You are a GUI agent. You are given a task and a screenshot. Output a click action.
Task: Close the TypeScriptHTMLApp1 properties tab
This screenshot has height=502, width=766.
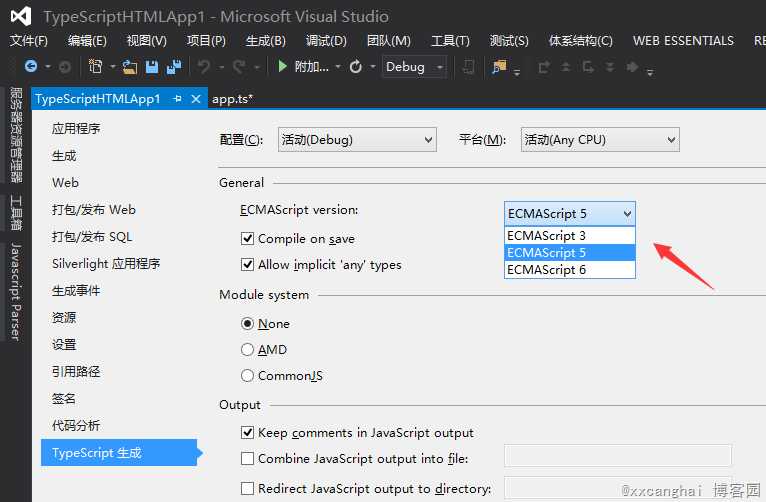(196, 99)
